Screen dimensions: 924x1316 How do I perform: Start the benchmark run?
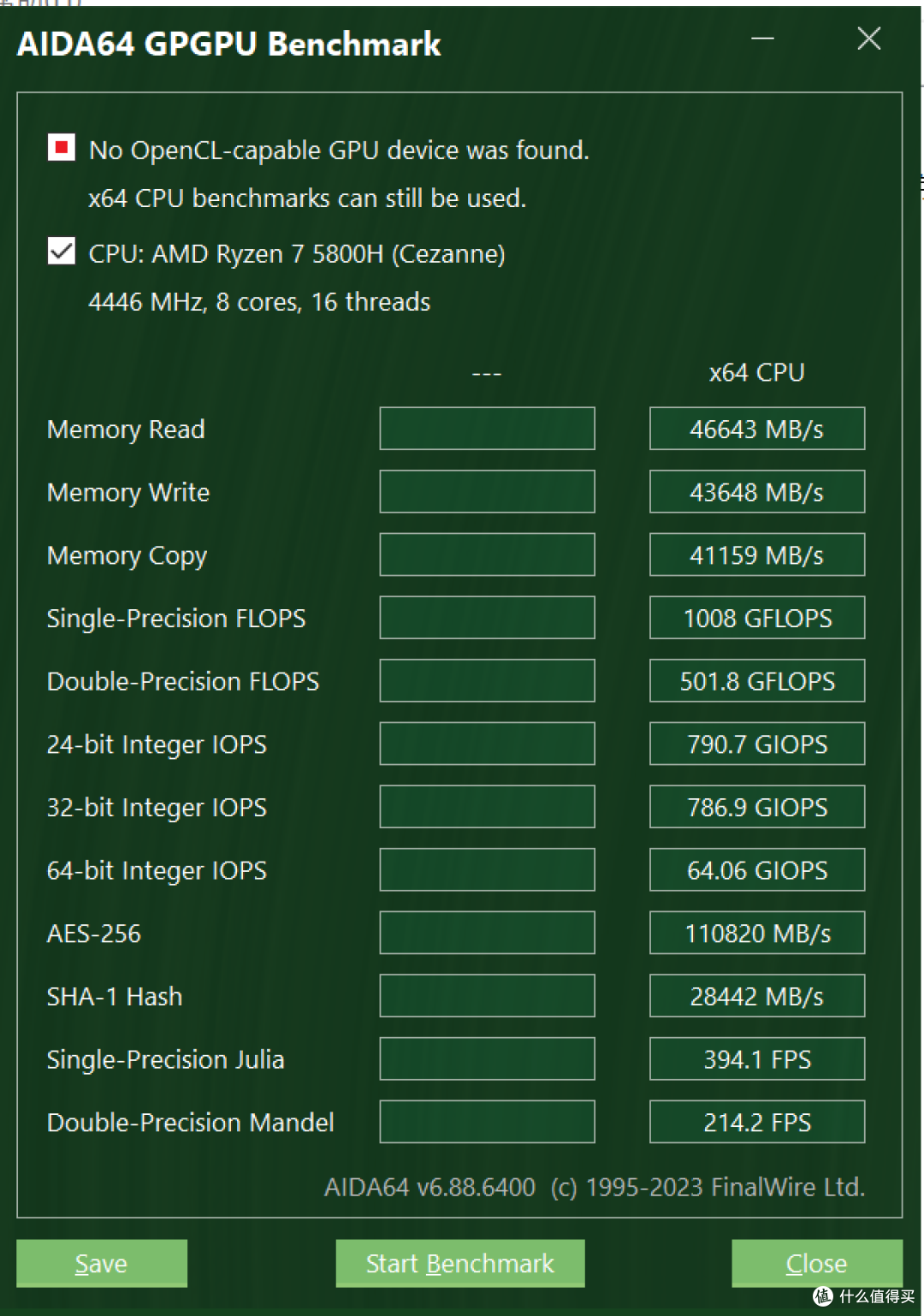tap(460, 1263)
